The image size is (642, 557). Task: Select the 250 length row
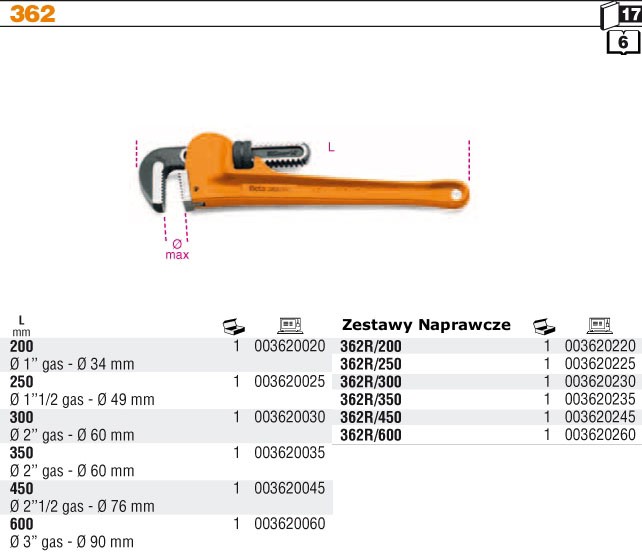(21, 382)
